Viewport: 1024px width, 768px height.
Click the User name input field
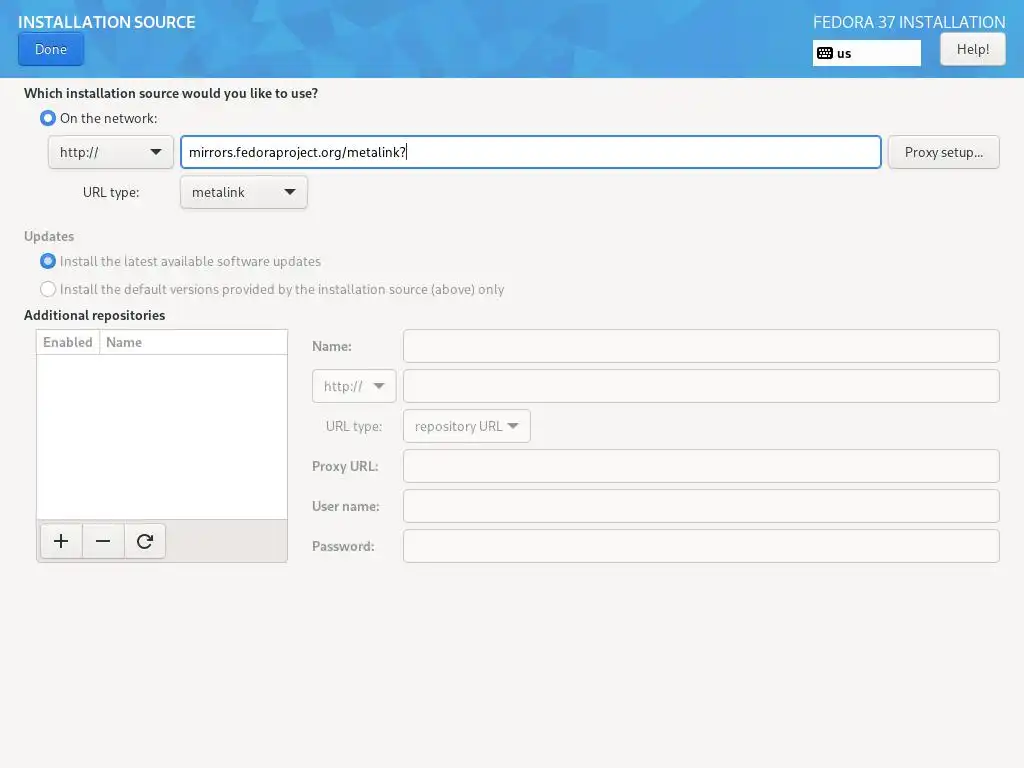tap(701, 506)
